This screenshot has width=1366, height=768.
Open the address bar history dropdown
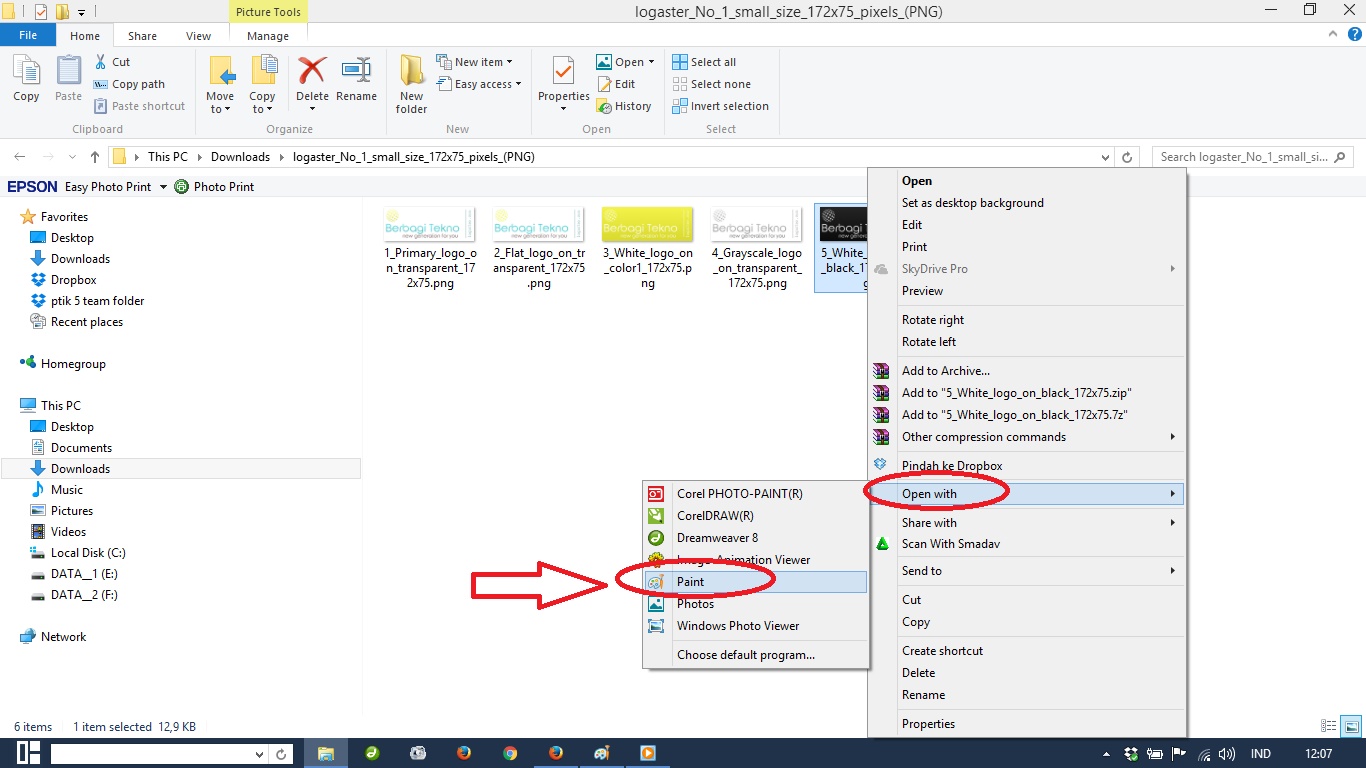pos(1105,157)
